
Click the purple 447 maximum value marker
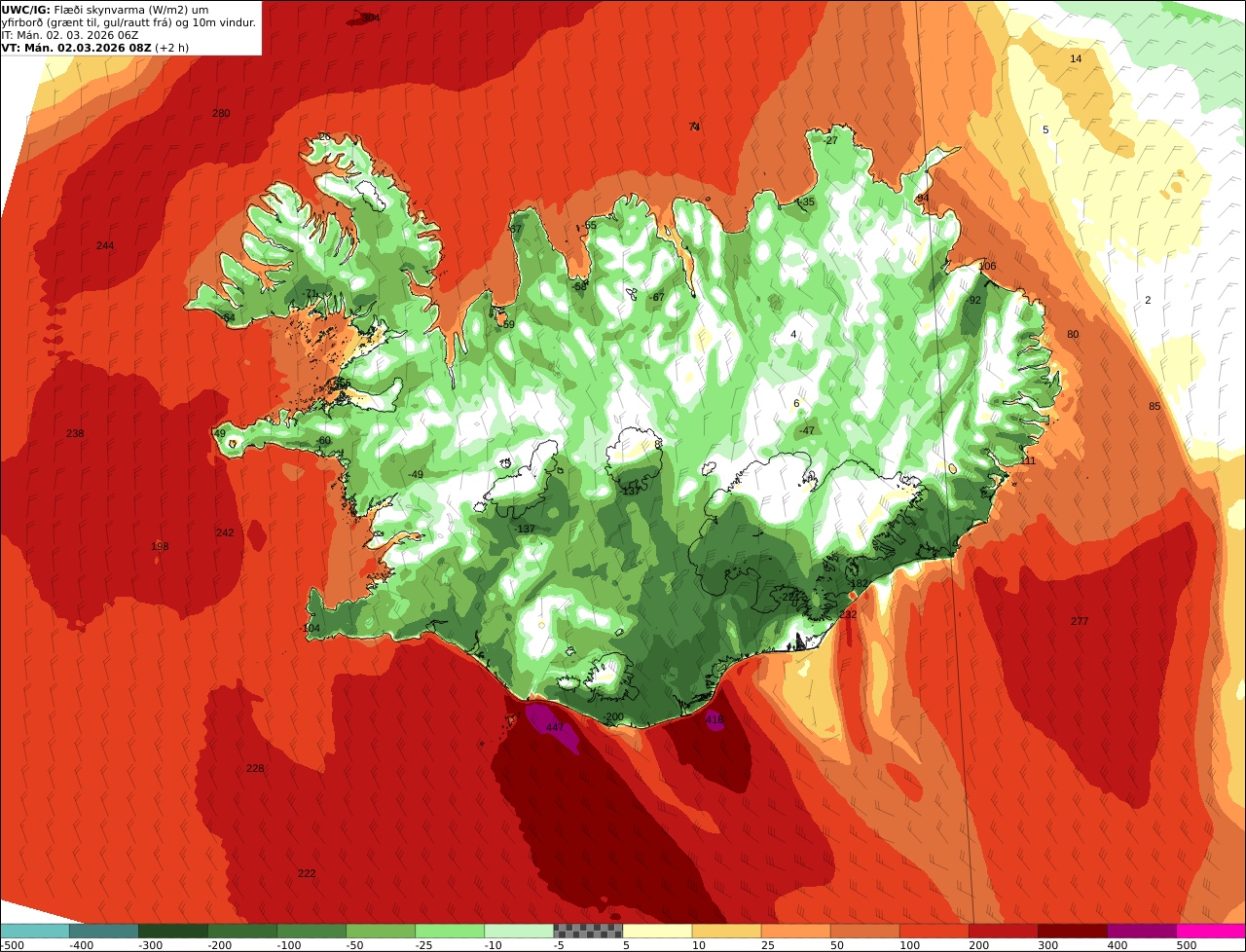pos(555,727)
